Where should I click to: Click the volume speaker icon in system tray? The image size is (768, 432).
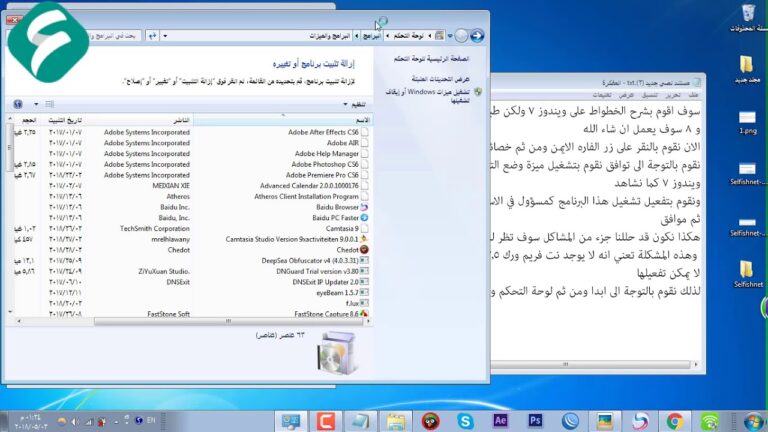(x=74, y=421)
